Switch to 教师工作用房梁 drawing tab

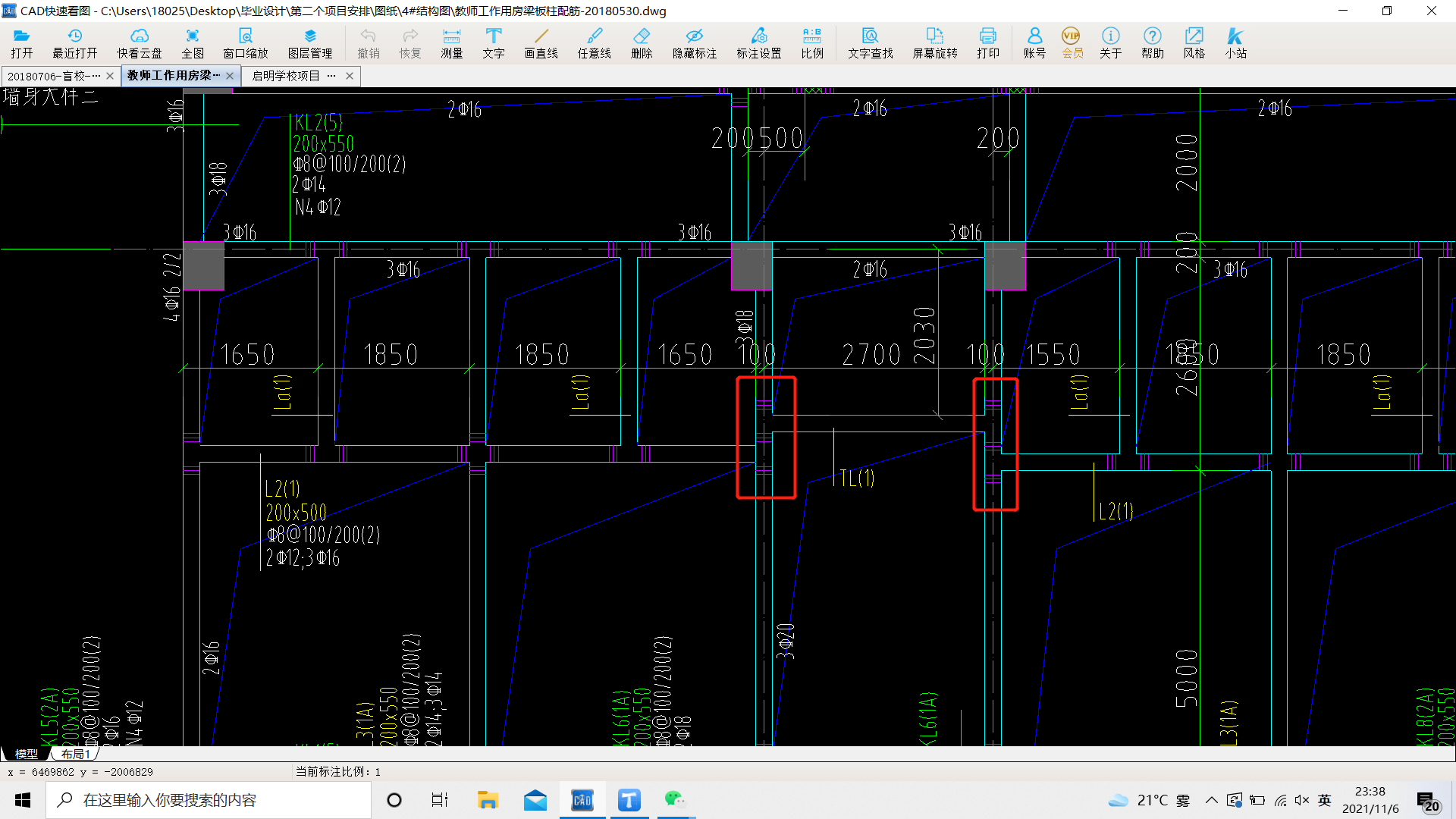(174, 76)
